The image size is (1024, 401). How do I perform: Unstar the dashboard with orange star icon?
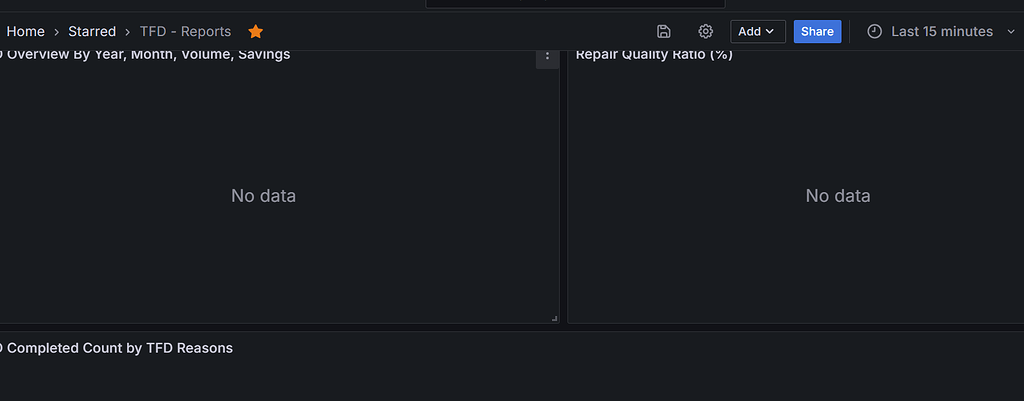click(x=256, y=32)
